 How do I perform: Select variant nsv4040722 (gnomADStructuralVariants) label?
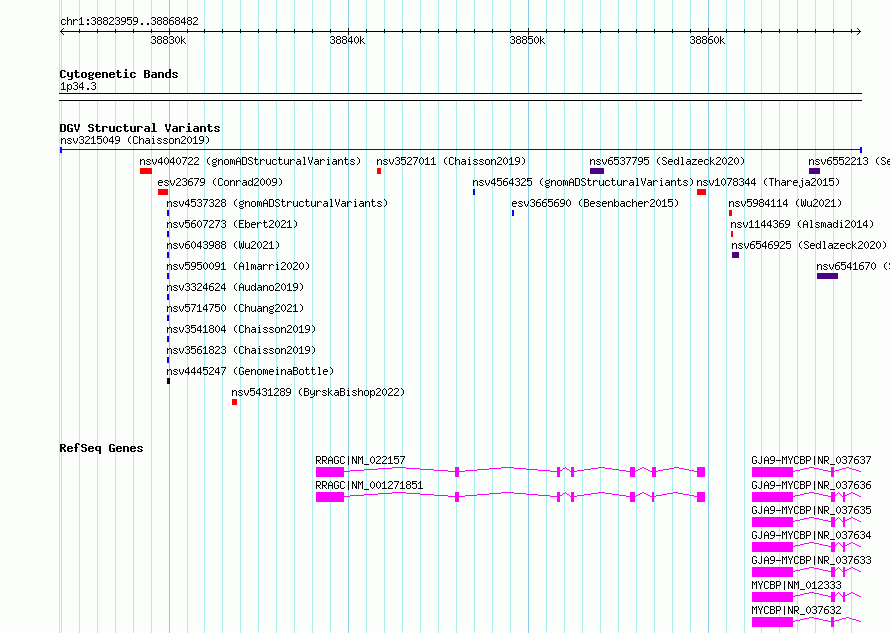[x=250, y=161]
